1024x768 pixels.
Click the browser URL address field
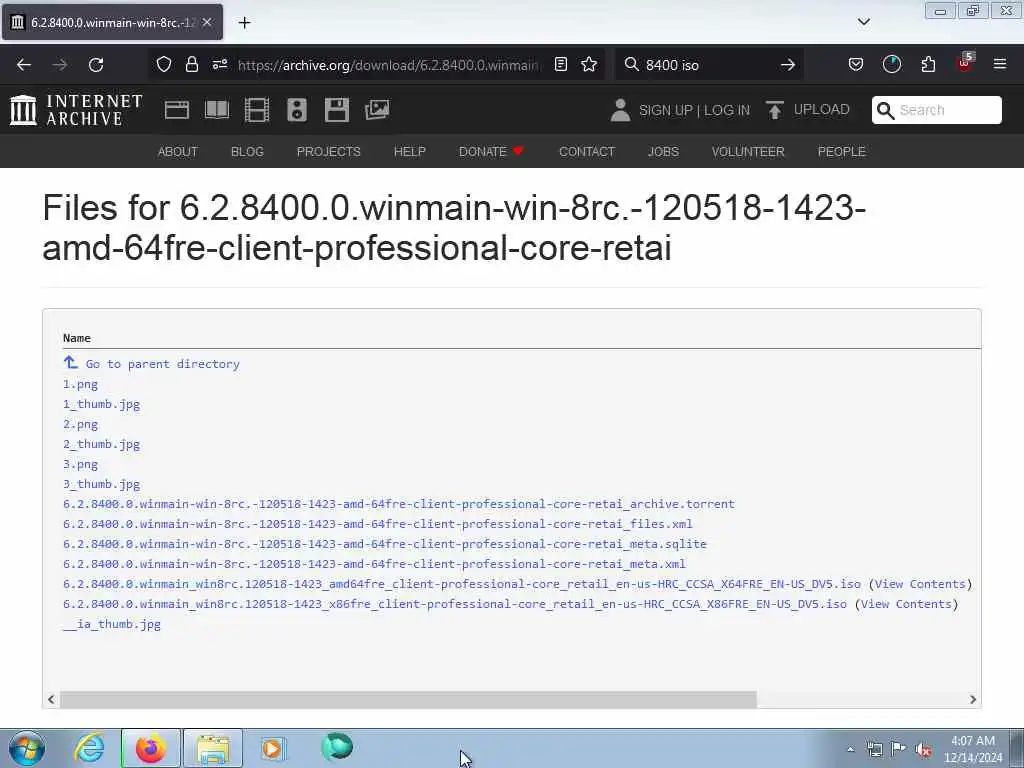pos(389,65)
